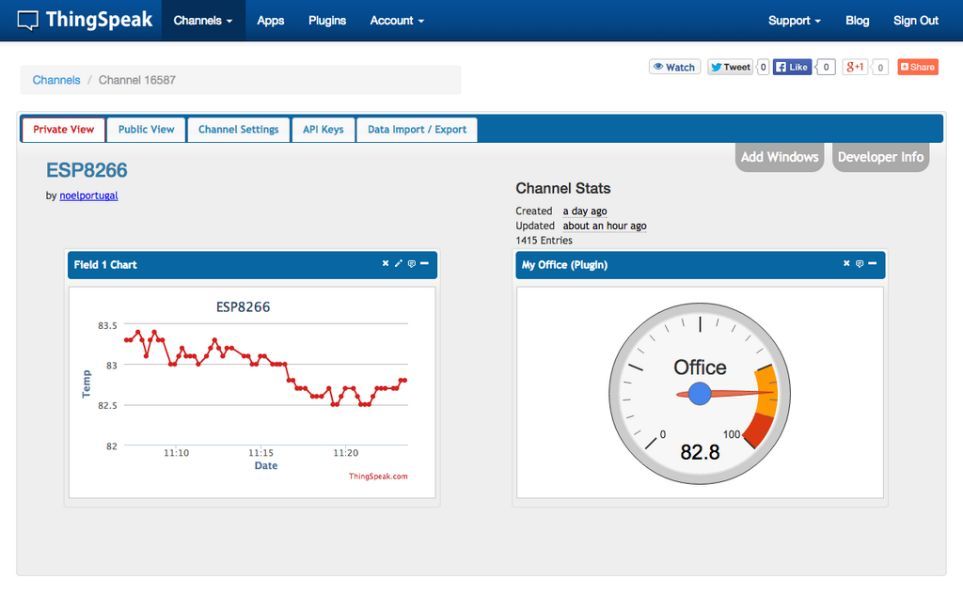Click the orange Share button

918,67
